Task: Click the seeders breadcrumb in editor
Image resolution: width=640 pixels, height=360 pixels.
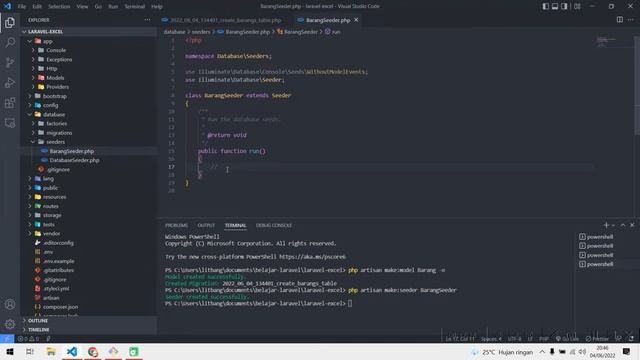Action: pos(201,31)
